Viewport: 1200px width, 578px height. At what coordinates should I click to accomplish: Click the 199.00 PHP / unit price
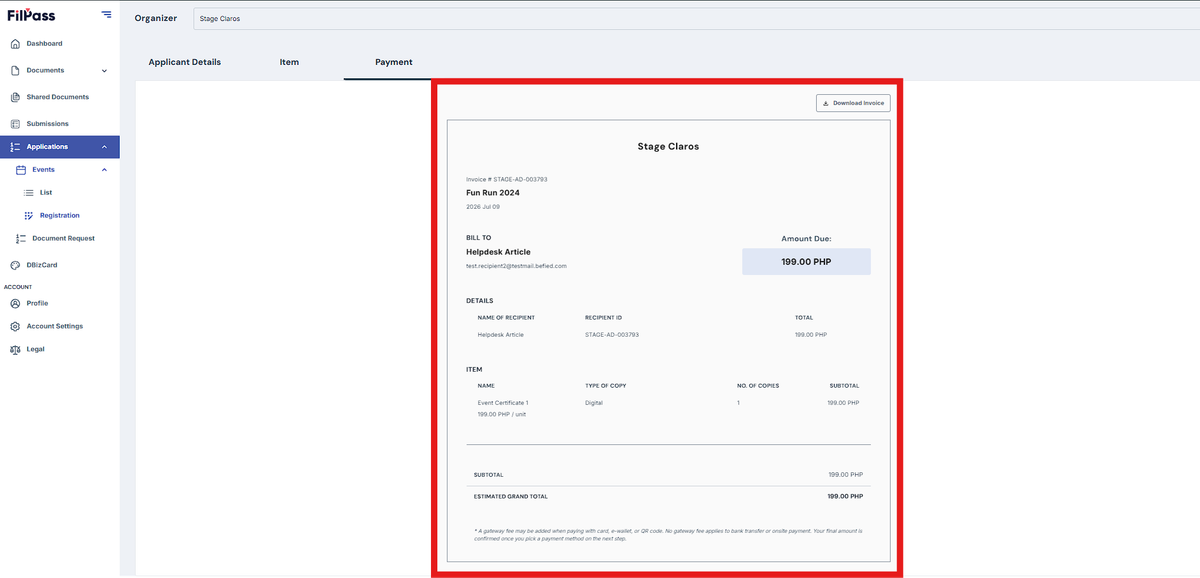pos(502,414)
